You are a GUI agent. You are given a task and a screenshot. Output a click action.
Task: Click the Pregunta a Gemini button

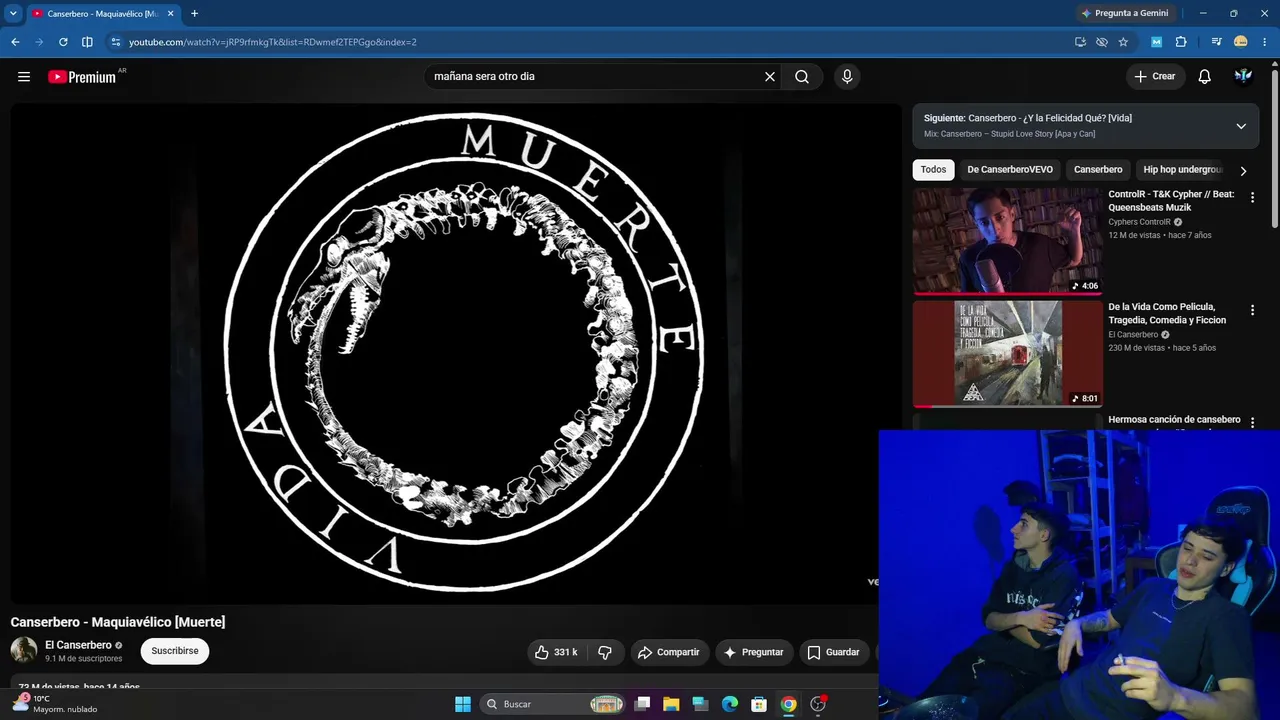1125,13
